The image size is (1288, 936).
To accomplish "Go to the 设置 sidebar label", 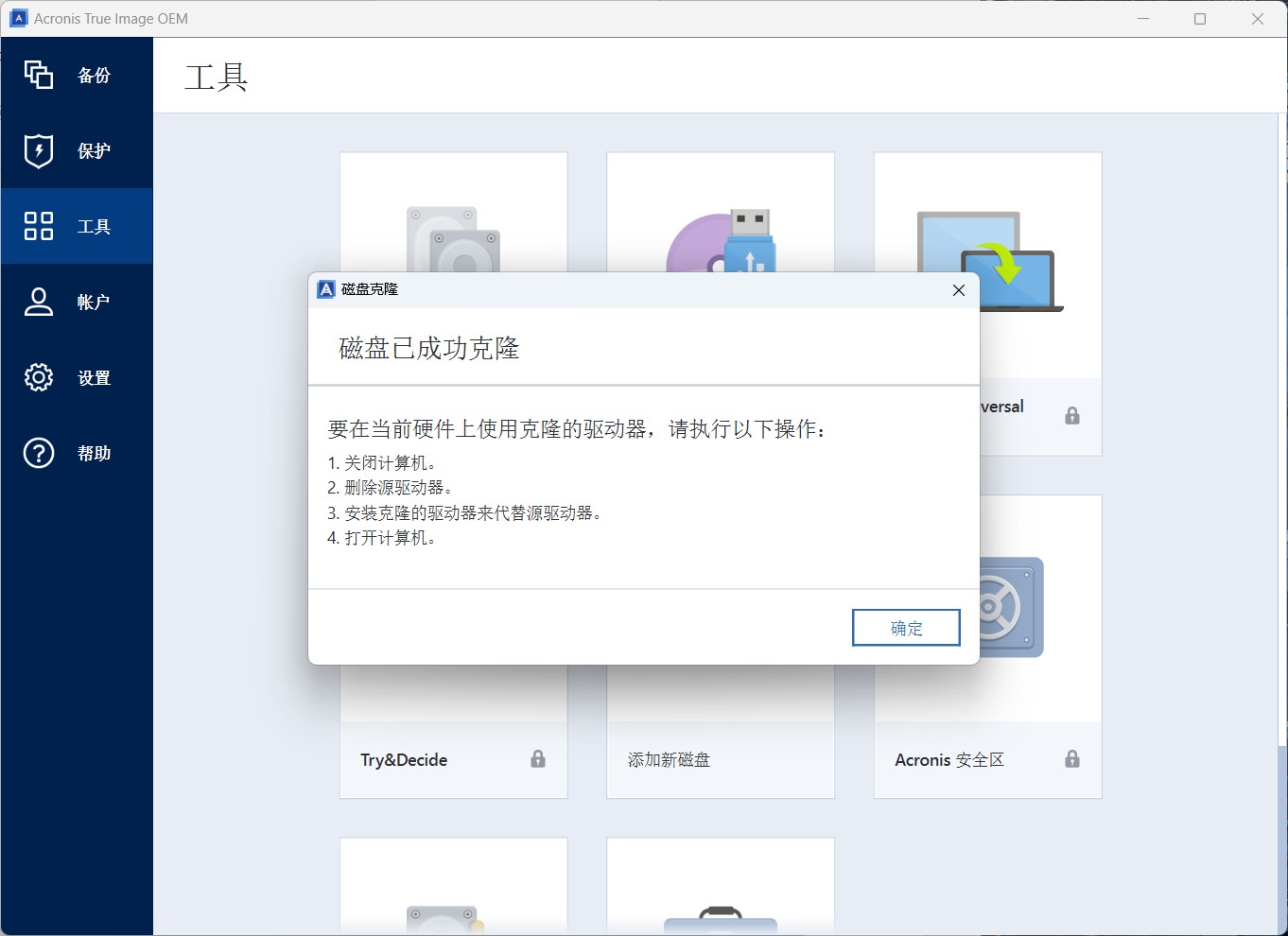I will (95, 378).
